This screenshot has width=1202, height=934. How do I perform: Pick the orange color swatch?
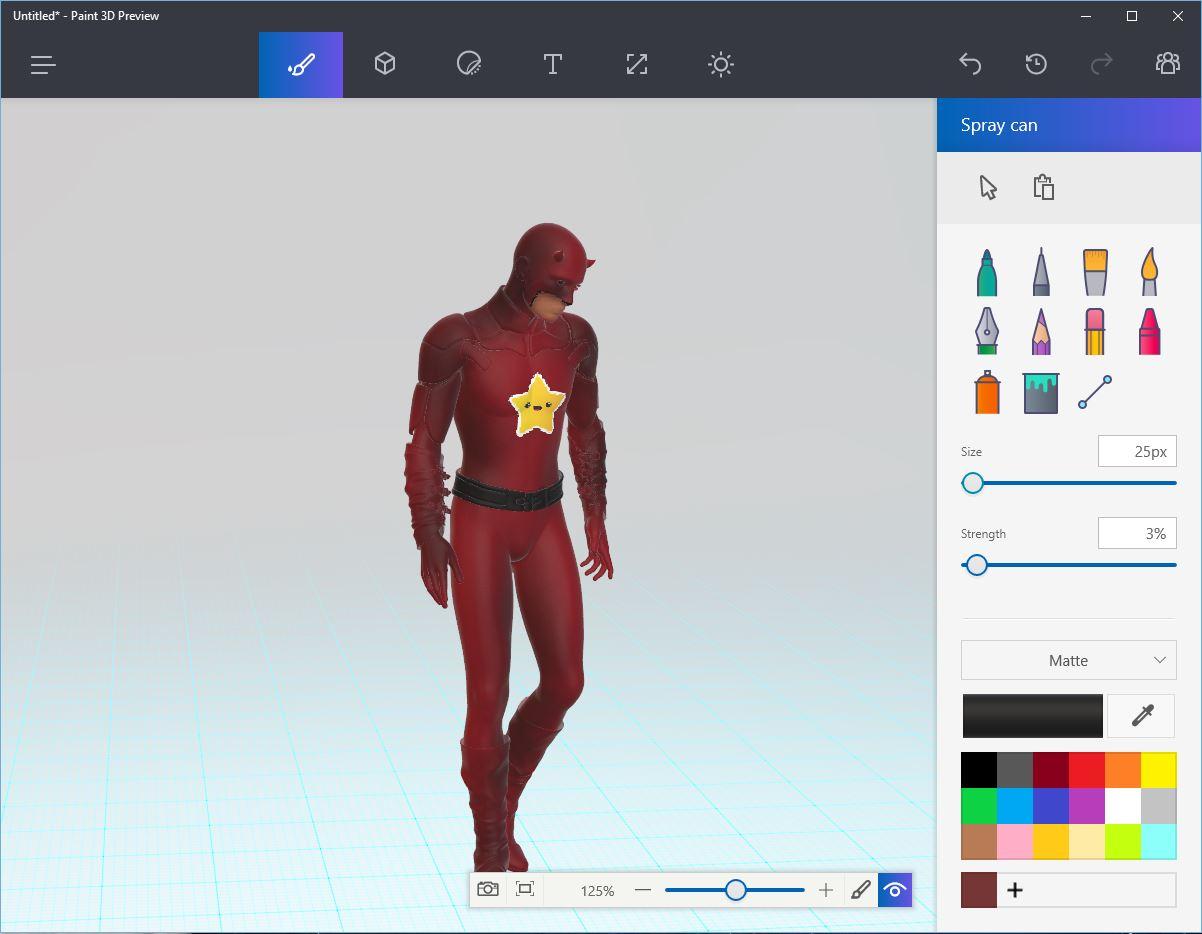click(x=1123, y=770)
